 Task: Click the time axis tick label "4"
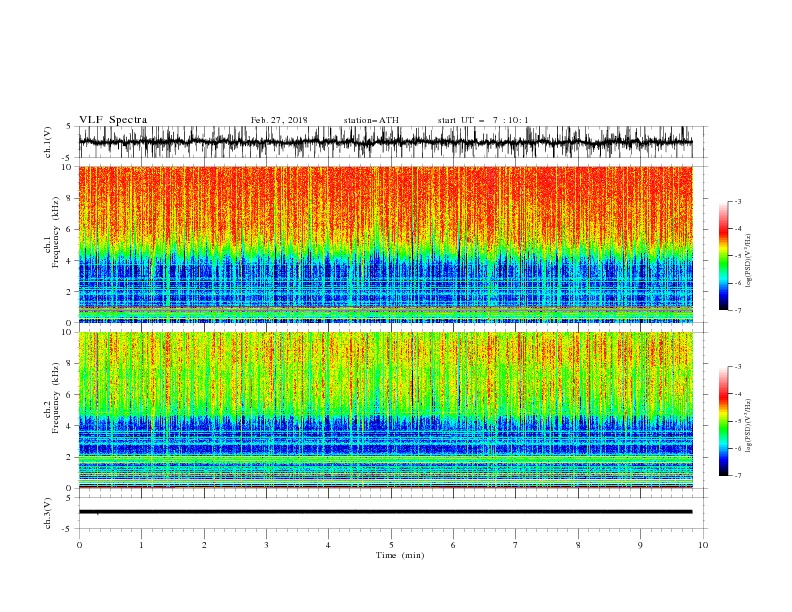tap(328, 545)
